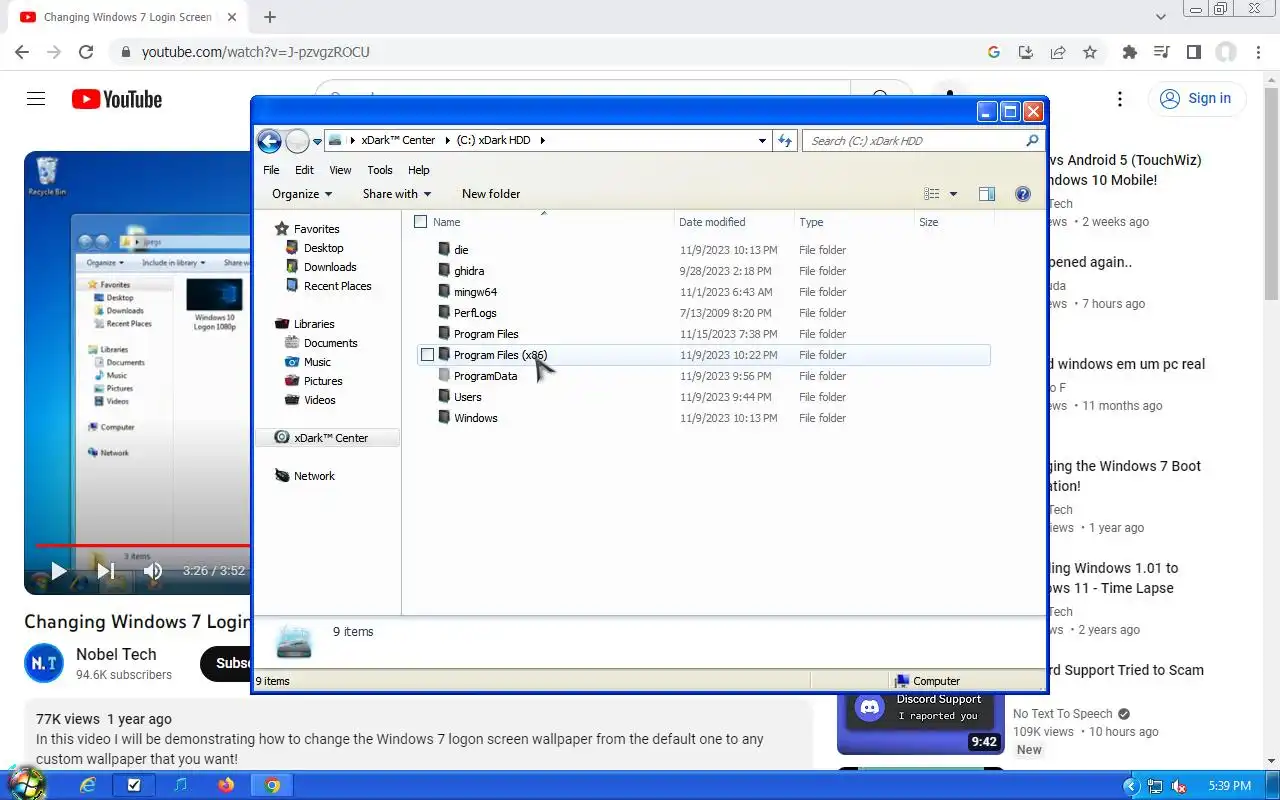
Task: Open the Pictures library
Action: click(323, 381)
